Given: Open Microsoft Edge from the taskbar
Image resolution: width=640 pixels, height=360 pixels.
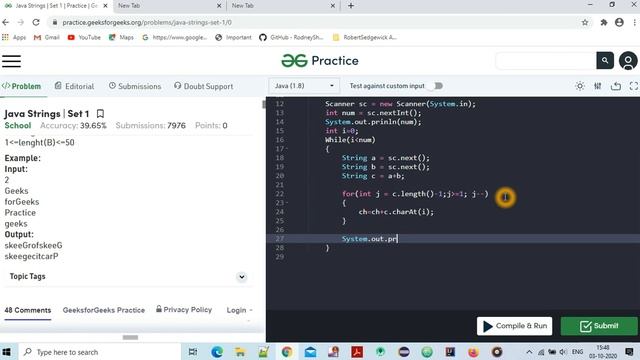Looking at the screenshot, I should 217,352.
